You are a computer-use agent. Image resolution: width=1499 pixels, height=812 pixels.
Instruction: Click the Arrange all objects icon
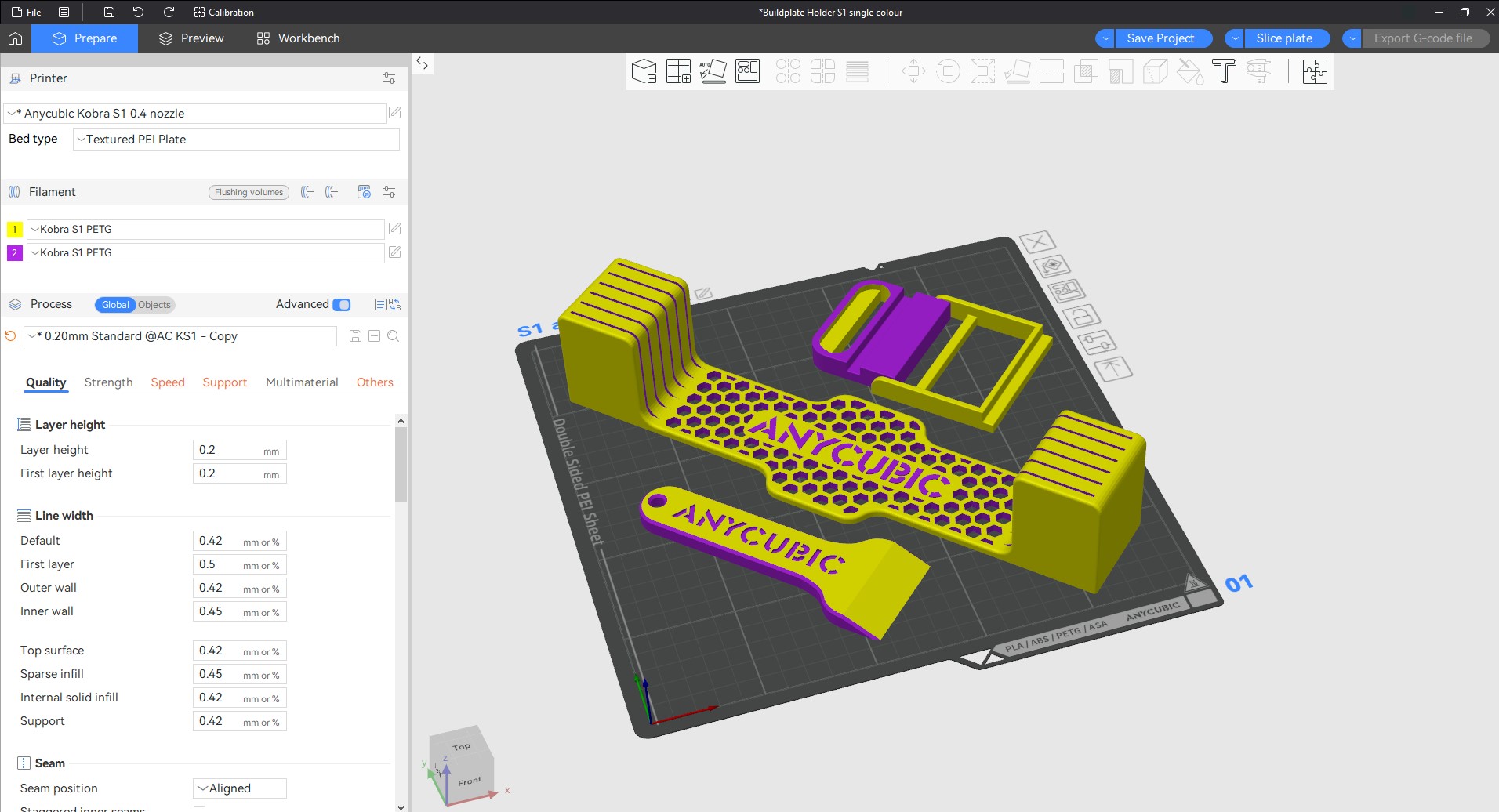[747, 71]
